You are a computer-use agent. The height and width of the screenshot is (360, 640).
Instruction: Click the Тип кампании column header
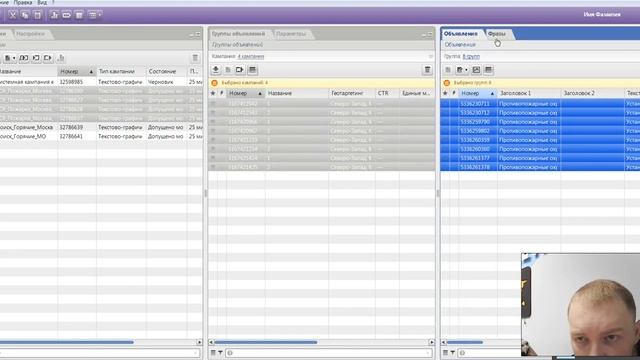(121, 71)
